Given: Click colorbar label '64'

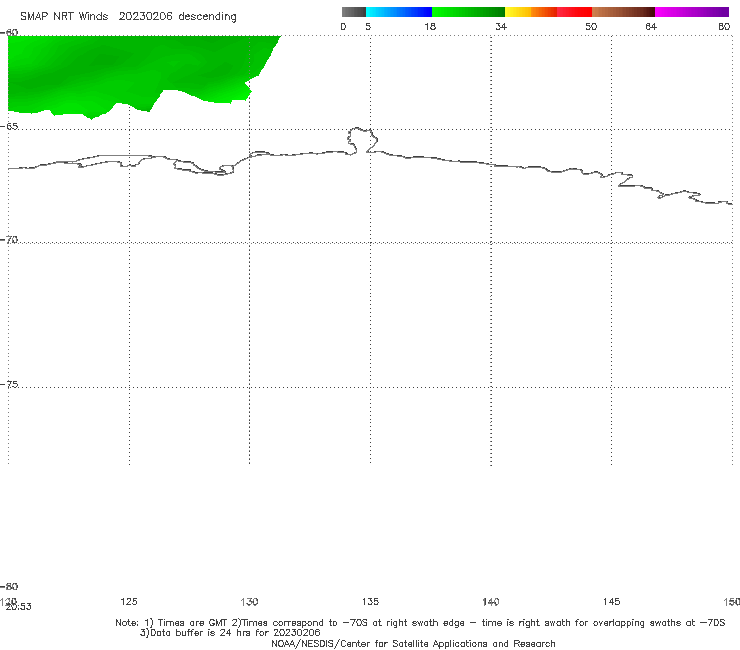Looking at the screenshot, I should tap(651, 26).
